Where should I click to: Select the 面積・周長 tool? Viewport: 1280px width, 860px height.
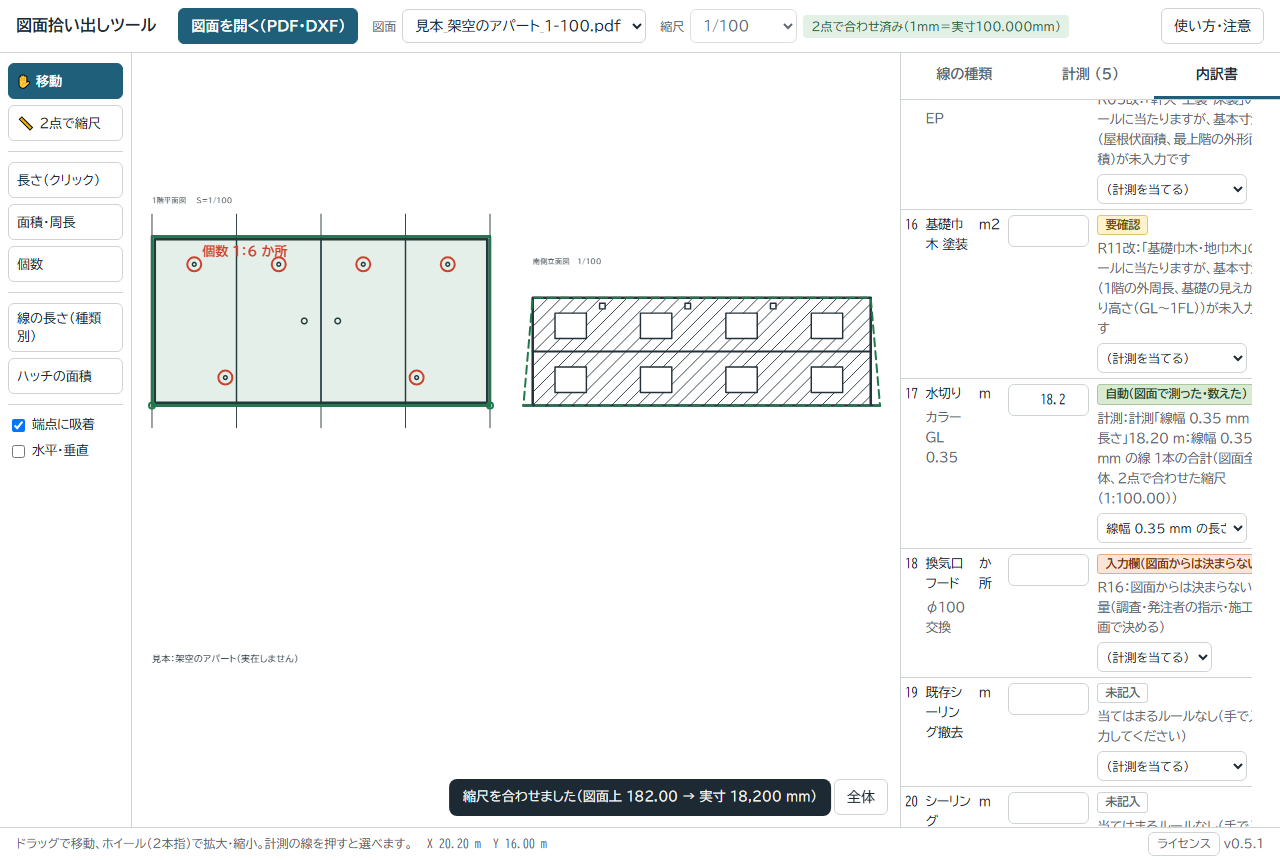click(65, 222)
